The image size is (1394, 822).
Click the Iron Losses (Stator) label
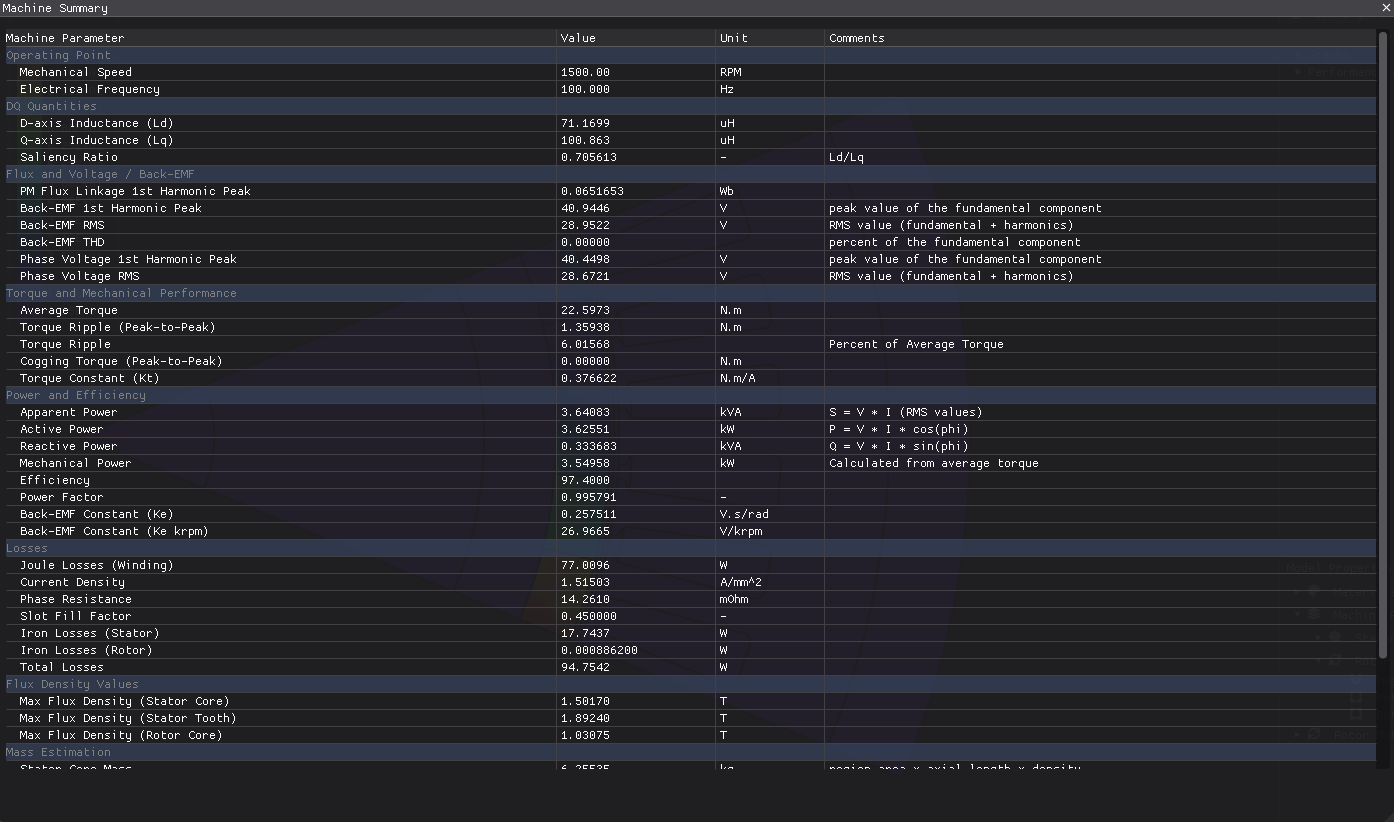click(90, 633)
